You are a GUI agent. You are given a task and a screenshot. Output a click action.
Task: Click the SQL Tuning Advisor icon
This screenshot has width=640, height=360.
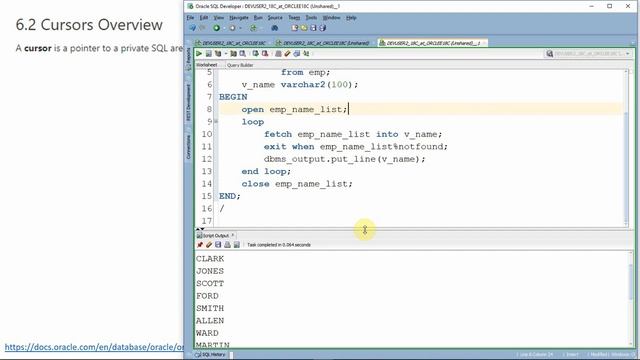[242, 53]
